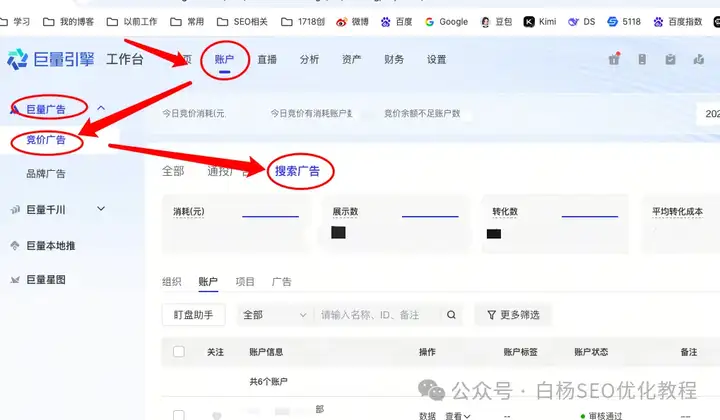
Task: Open the 查看 dropdown in account row
Action: coord(458,416)
